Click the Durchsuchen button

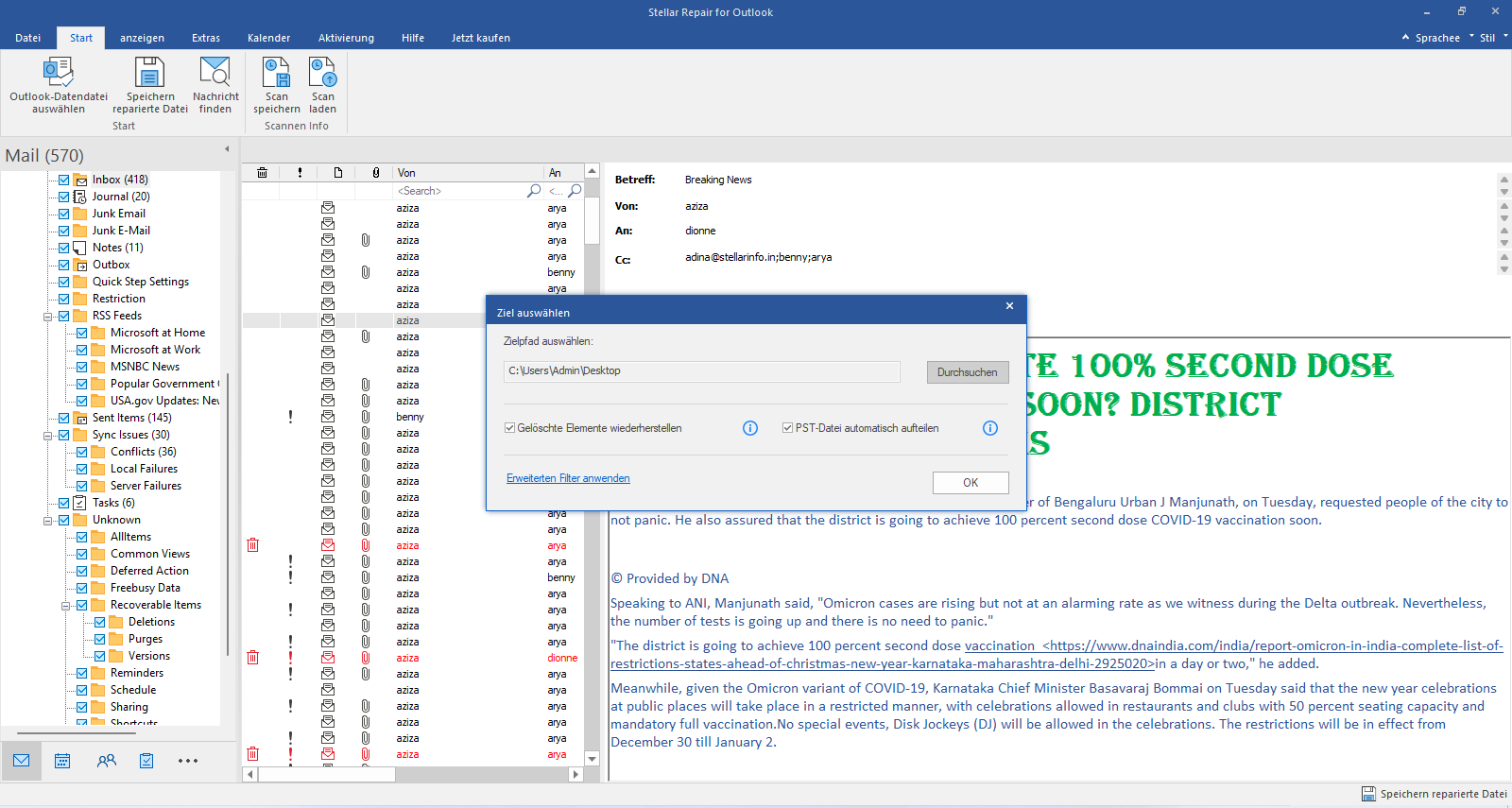(967, 372)
